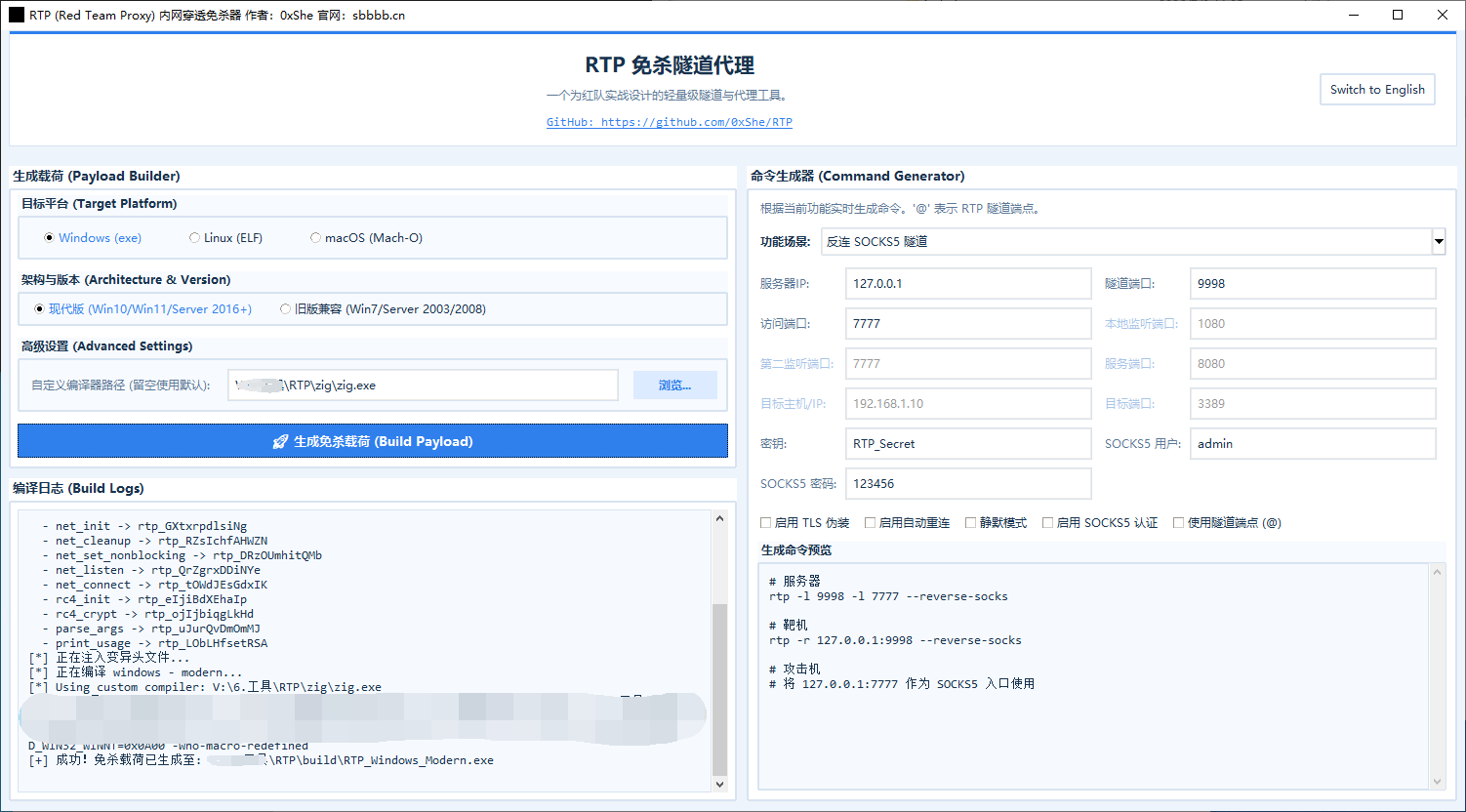Screen dimensions: 1466x812
Task: Click the 访问端口 field showing 7777
Action: [968, 324]
